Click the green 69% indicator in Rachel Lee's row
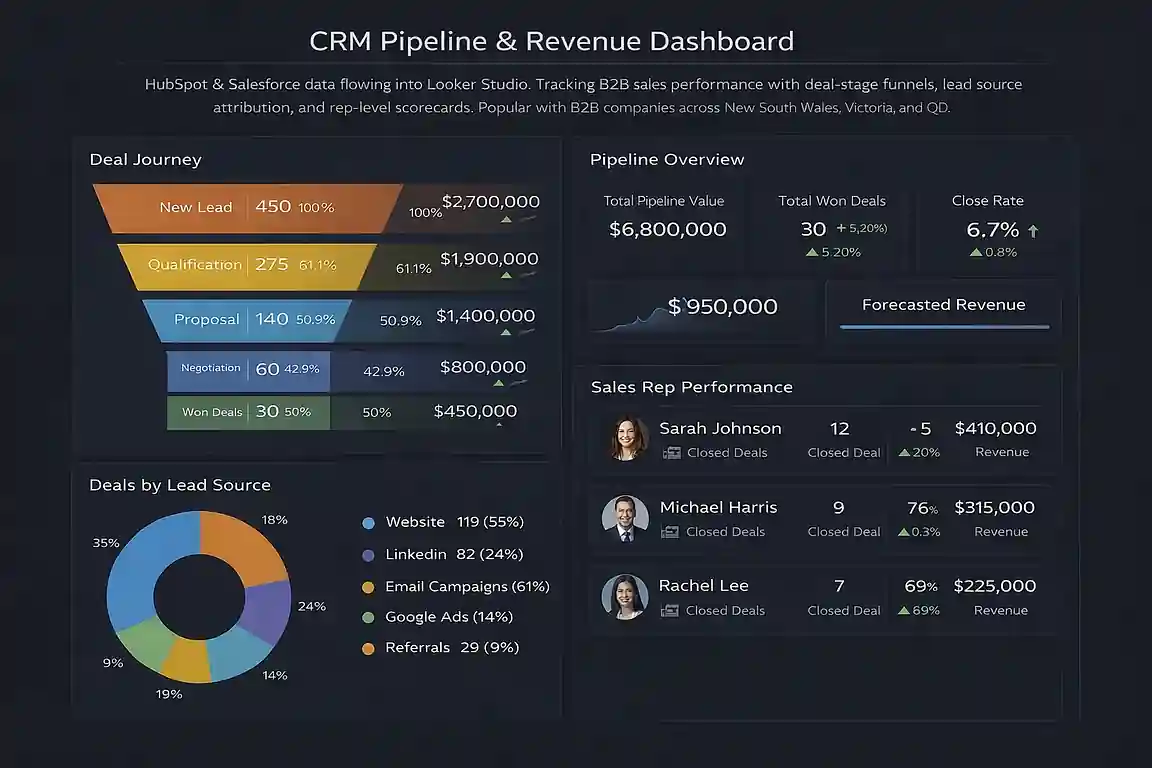Image resolution: width=1152 pixels, height=768 pixels. (918, 609)
